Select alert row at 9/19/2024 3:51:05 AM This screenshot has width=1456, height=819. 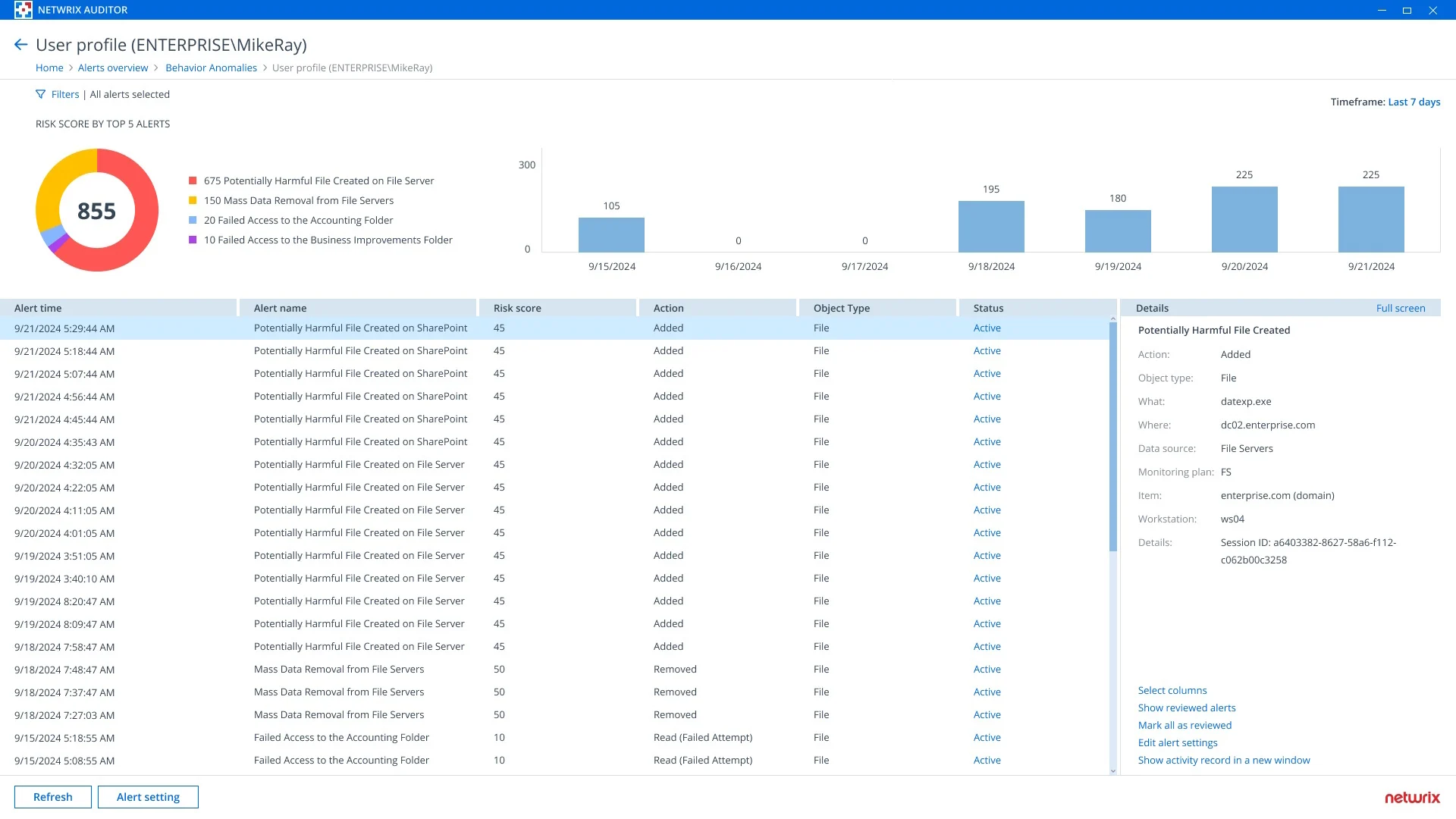tap(554, 556)
